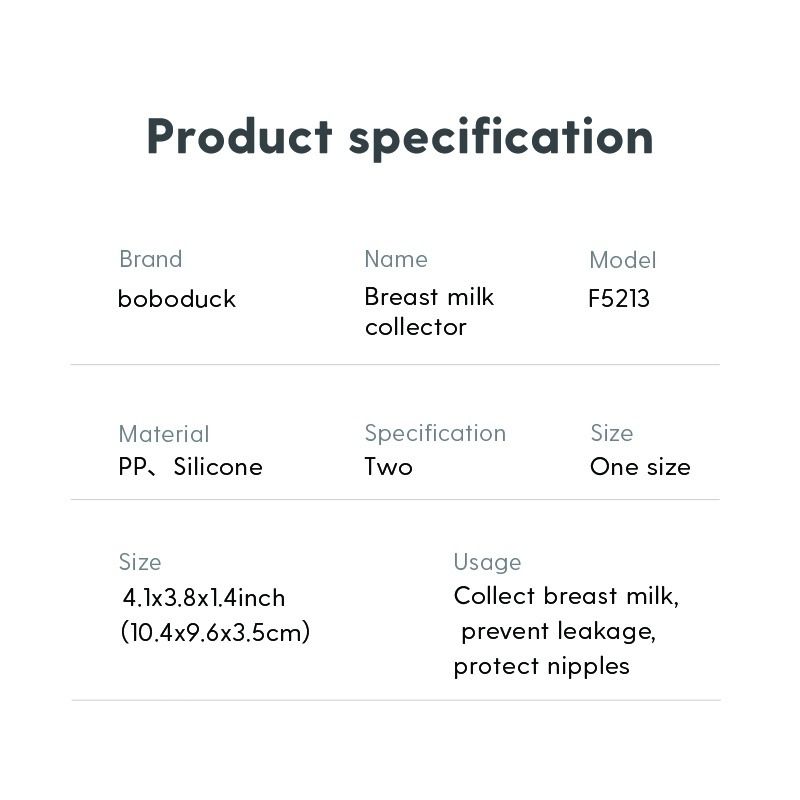
Task: Click the Product specification heading
Action: pyautogui.click(x=400, y=136)
